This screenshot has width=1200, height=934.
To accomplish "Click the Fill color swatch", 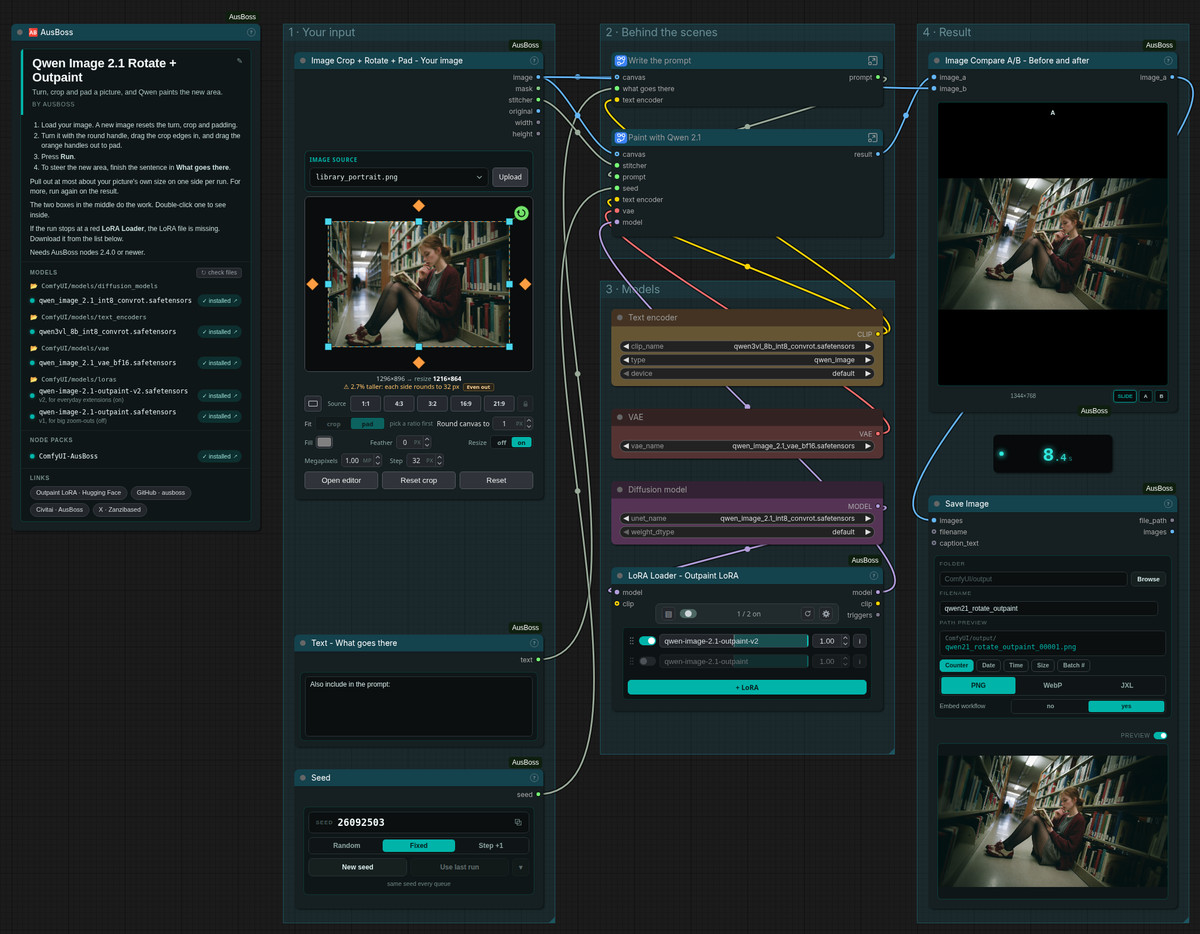I will click(x=325, y=442).
